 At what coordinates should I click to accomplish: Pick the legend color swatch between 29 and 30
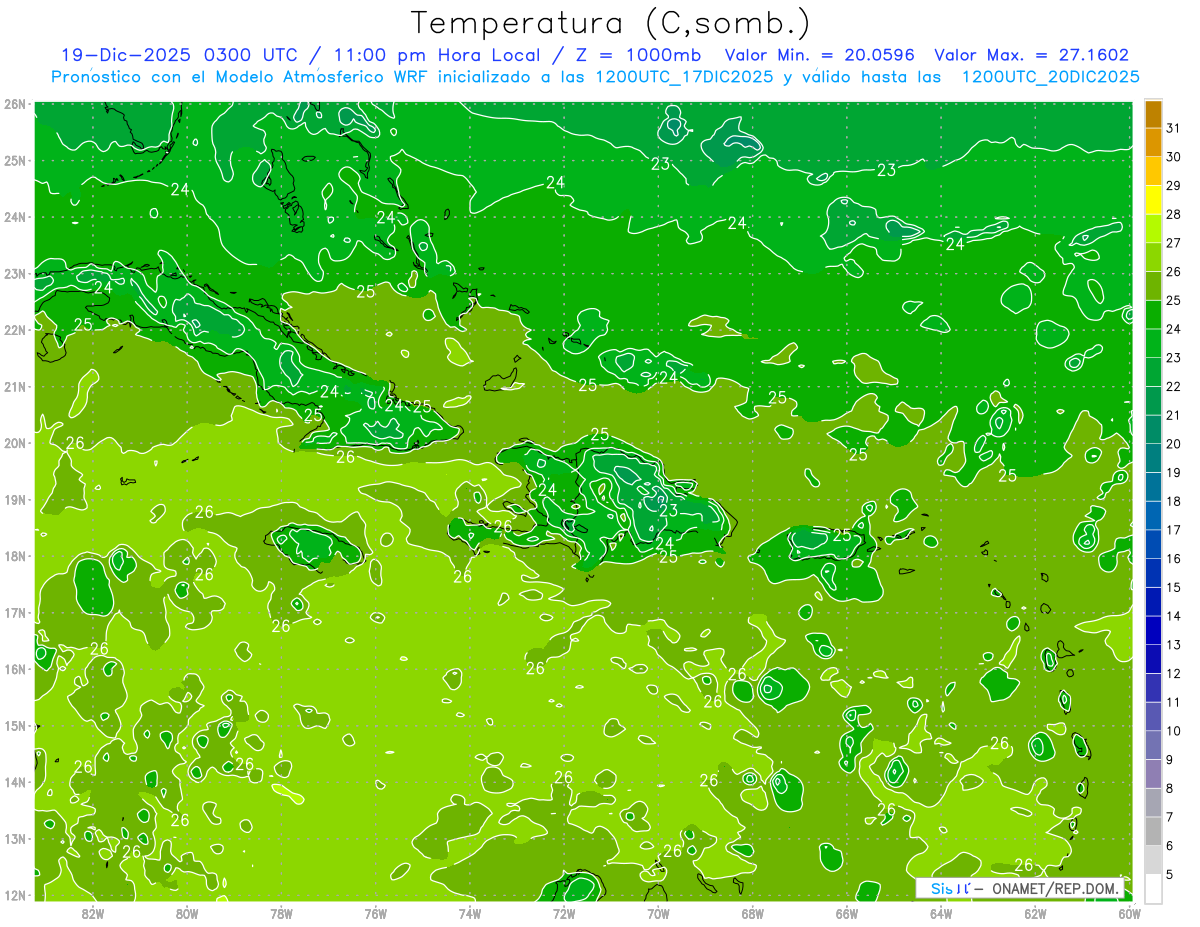tap(1153, 171)
